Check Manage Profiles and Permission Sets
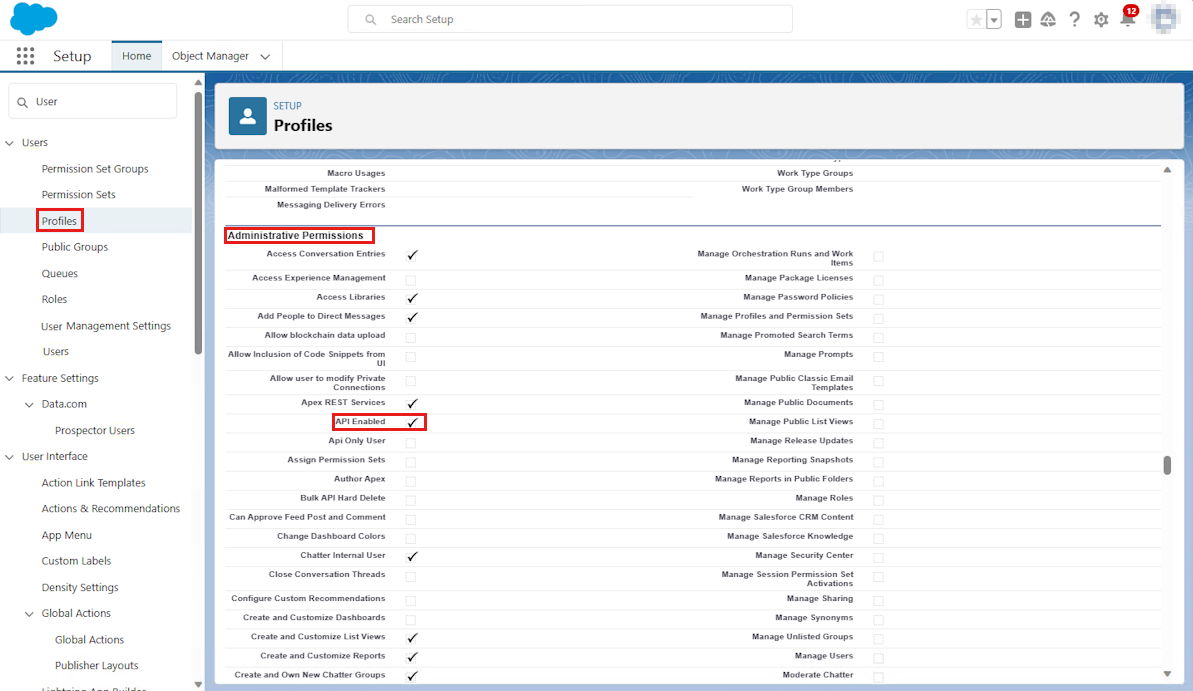Image resolution: width=1193 pixels, height=691 pixels. pos(879,317)
